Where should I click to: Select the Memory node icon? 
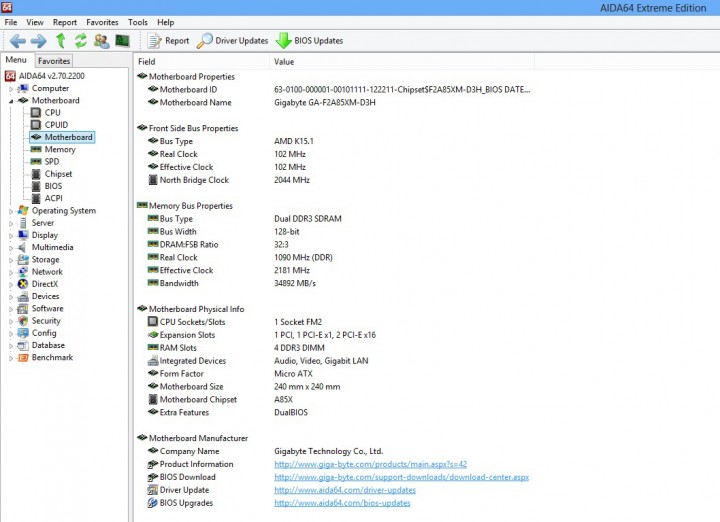pyautogui.click(x=36, y=149)
